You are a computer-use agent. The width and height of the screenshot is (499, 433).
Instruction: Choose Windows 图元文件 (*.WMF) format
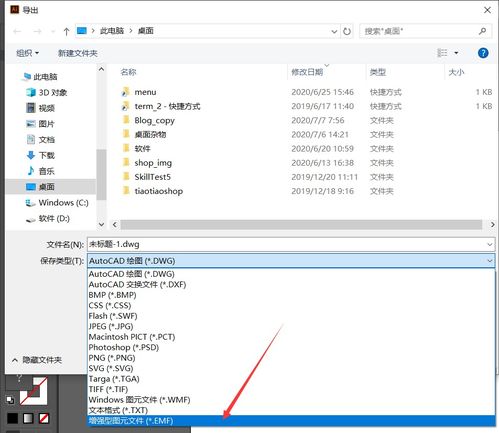[x=291, y=400]
